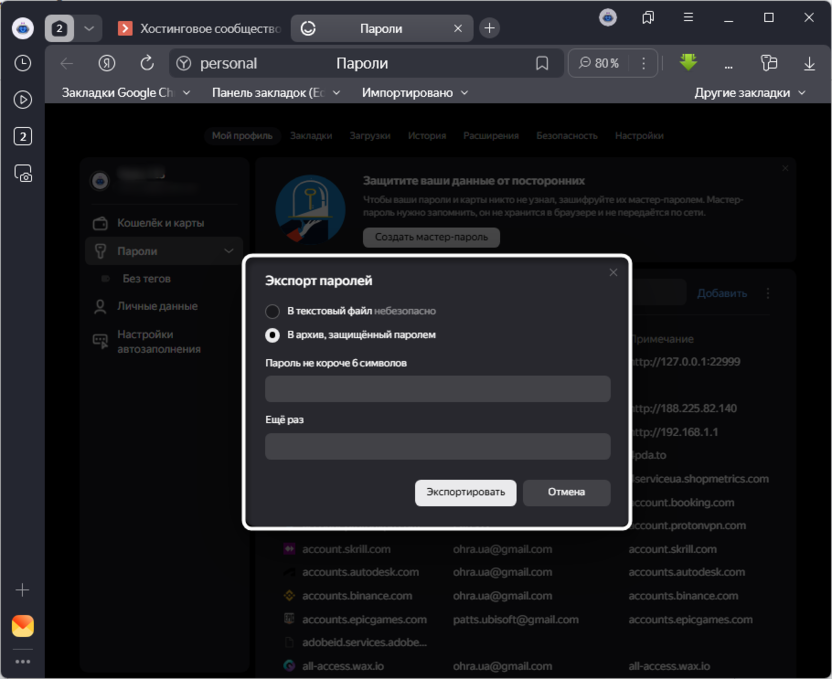Open the Yandex home page button
Screen dimensions: 832x679
click(x=107, y=64)
